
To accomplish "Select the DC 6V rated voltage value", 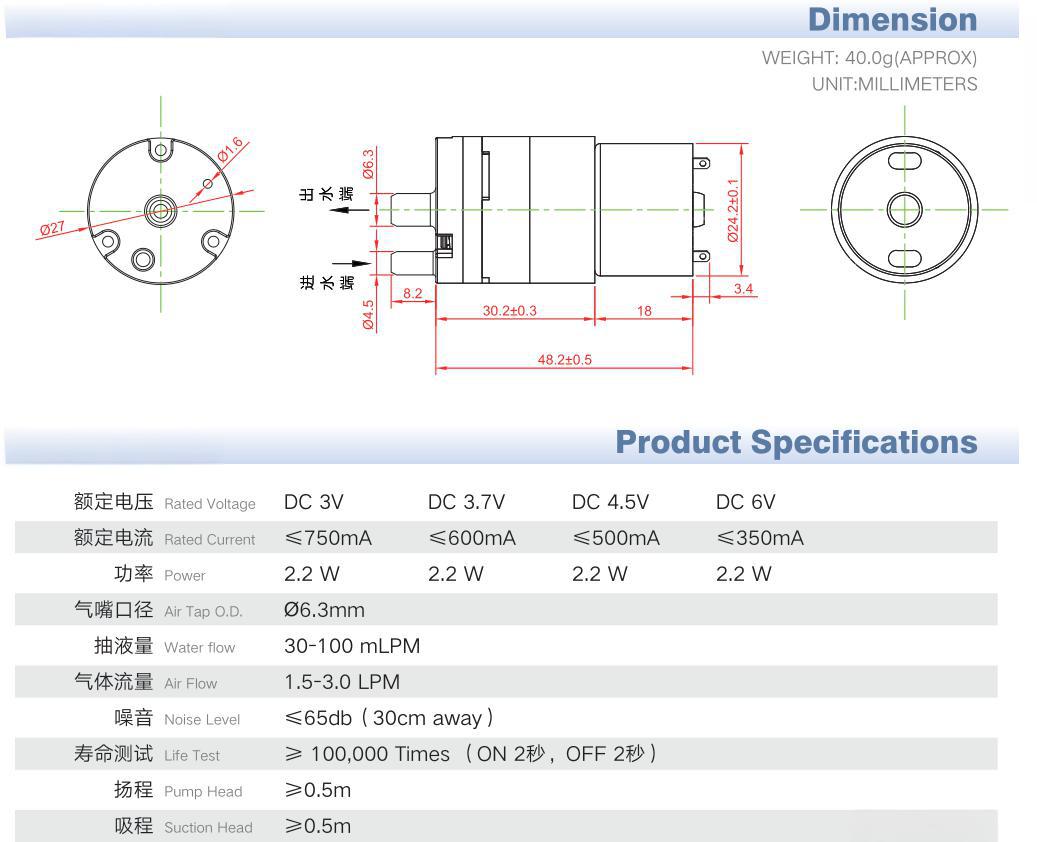I will pyautogui.click(x=745, y=502).
